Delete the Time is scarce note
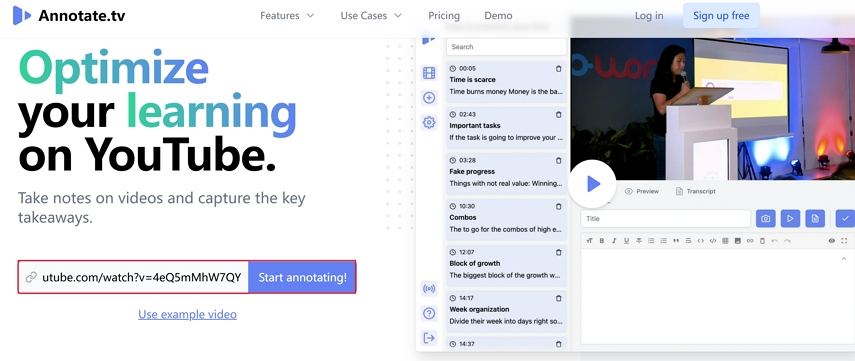The width and height of the screenshot is (855, 361). click(558, 69)
